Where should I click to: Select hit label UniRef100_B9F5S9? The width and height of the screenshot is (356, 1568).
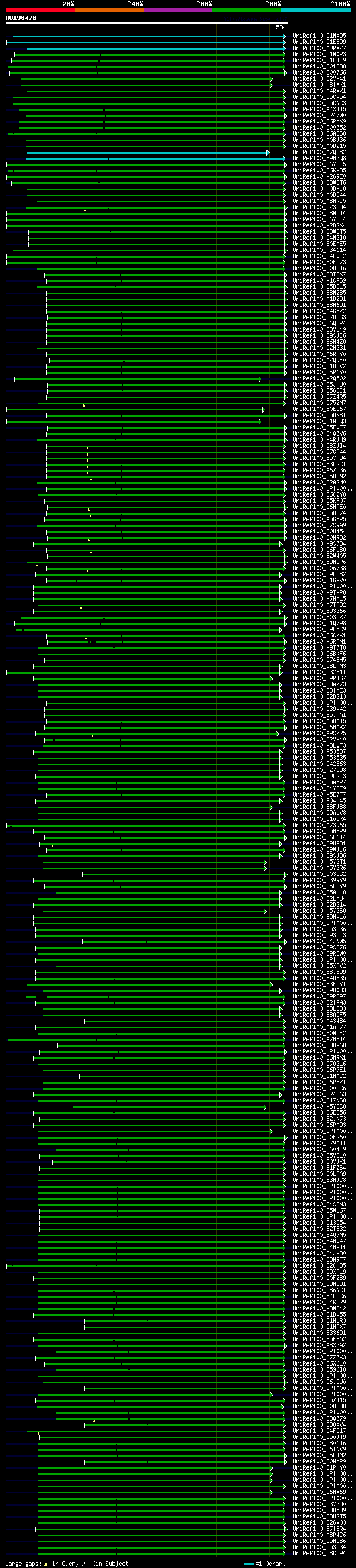[x=319, y=629]
